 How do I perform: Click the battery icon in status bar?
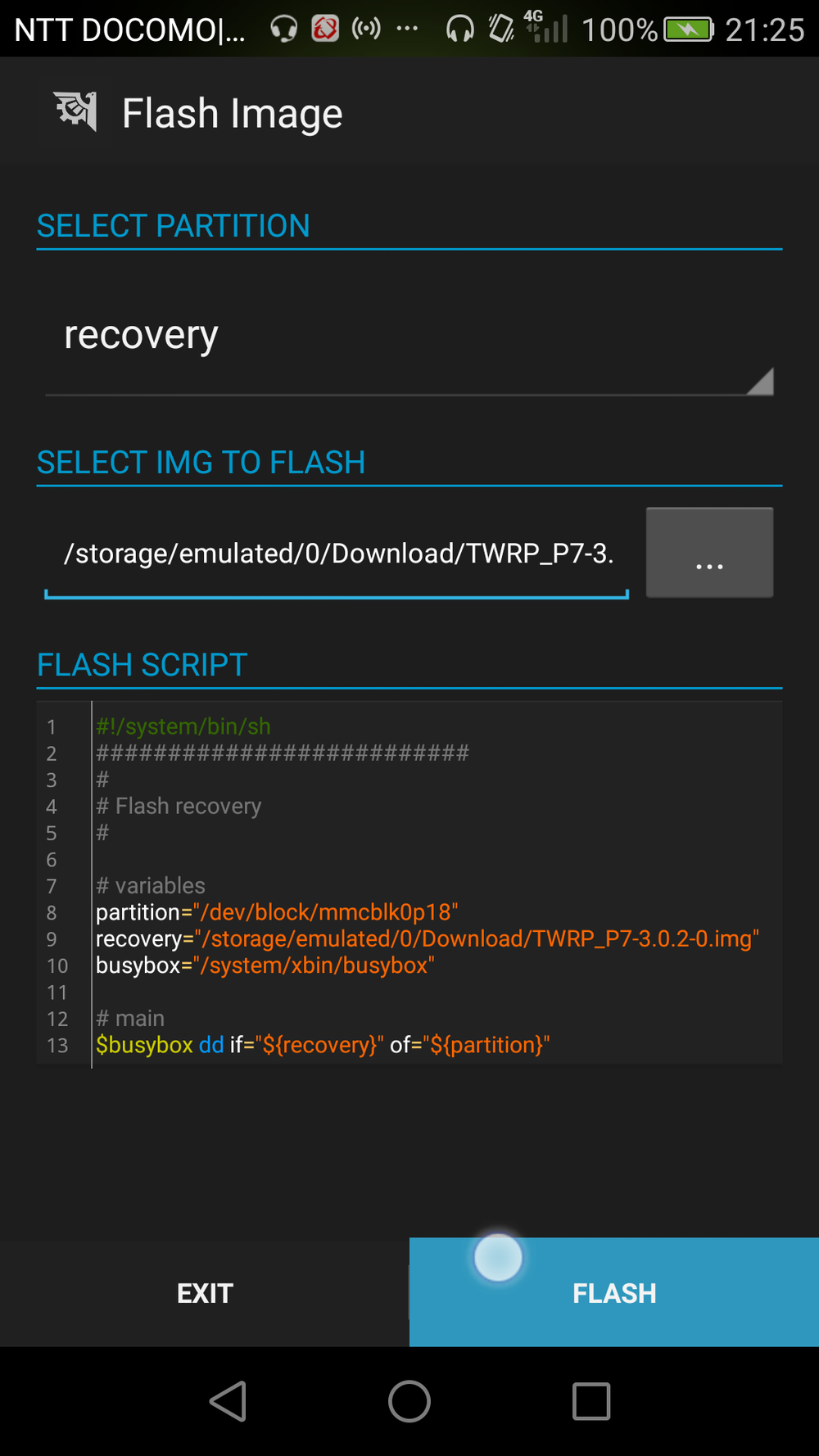[688, 30]
